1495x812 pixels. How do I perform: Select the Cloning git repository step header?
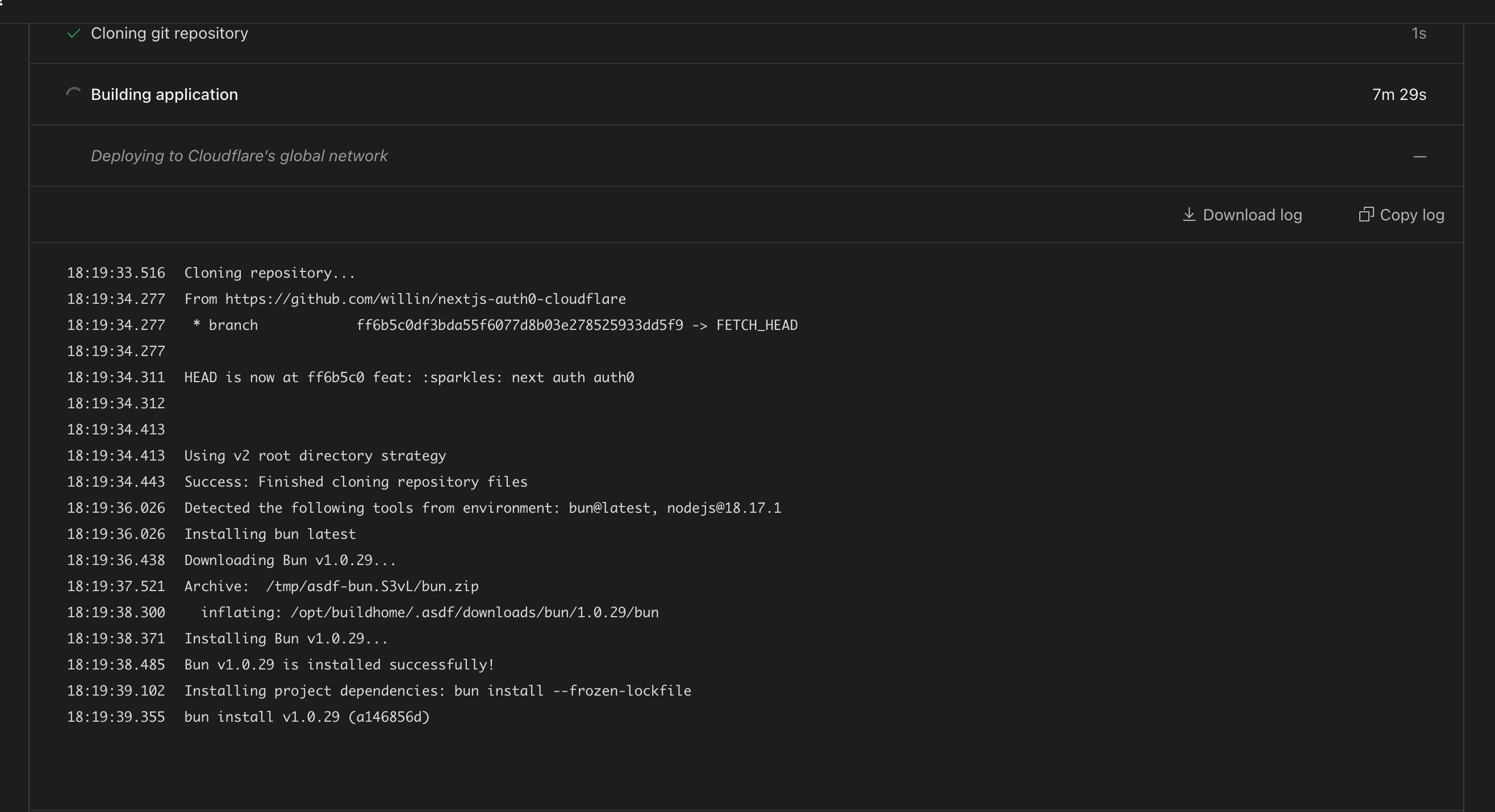click(x=169, y=34)
